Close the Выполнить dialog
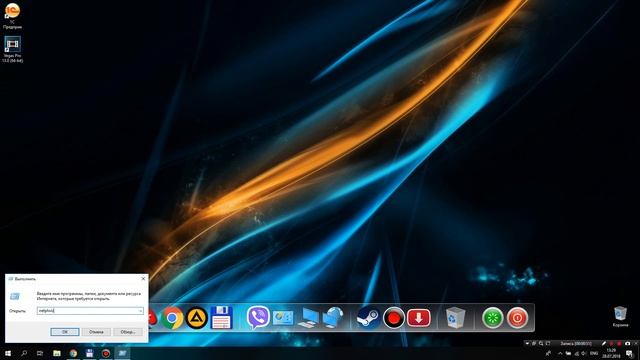This screenshot has width=640, height=360. point(143,279)
